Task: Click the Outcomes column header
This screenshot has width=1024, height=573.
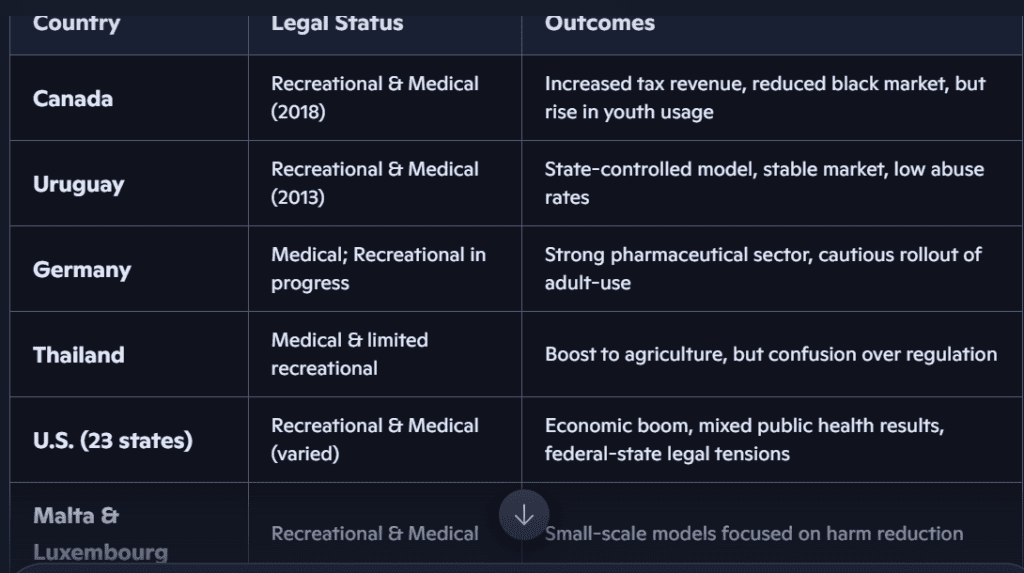Action: coord(599,23)
